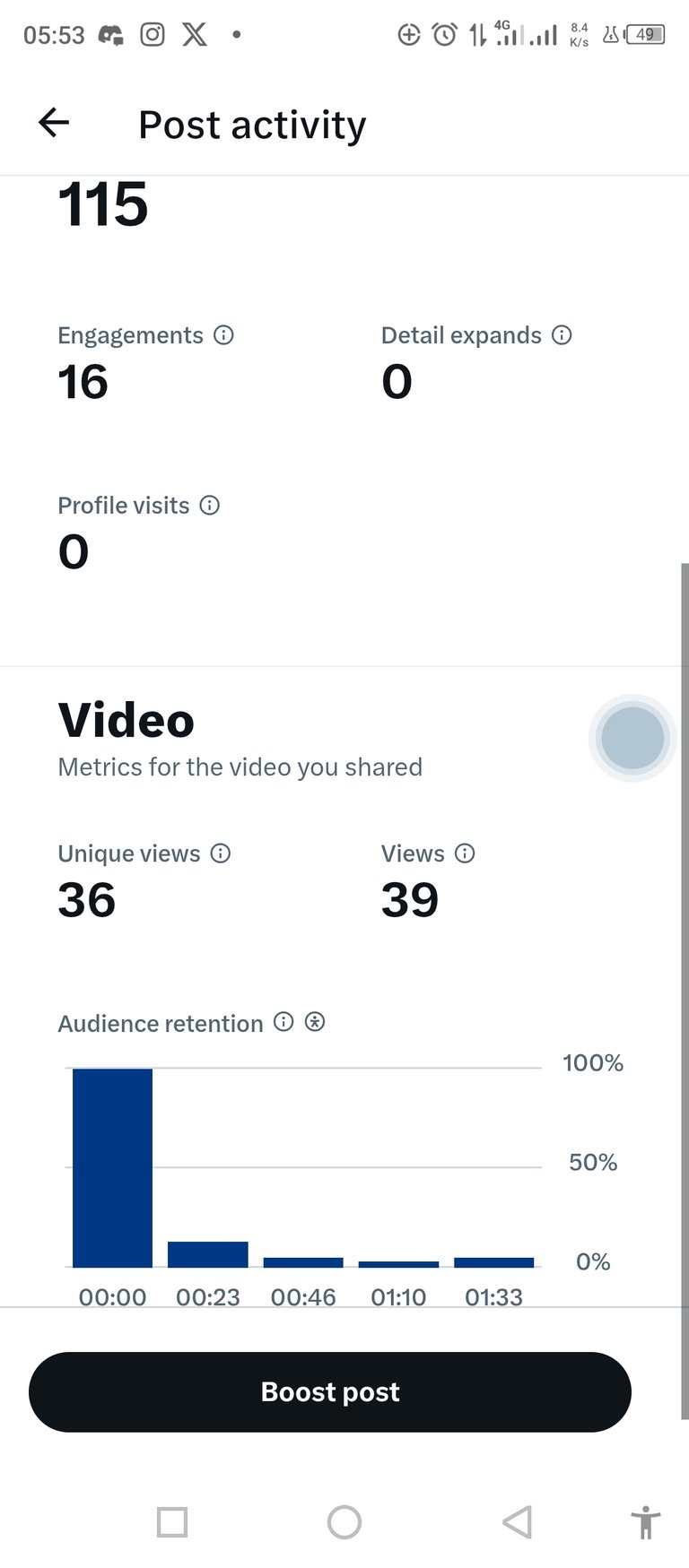Tap the Audience retention info icon

click(283, 1022)
